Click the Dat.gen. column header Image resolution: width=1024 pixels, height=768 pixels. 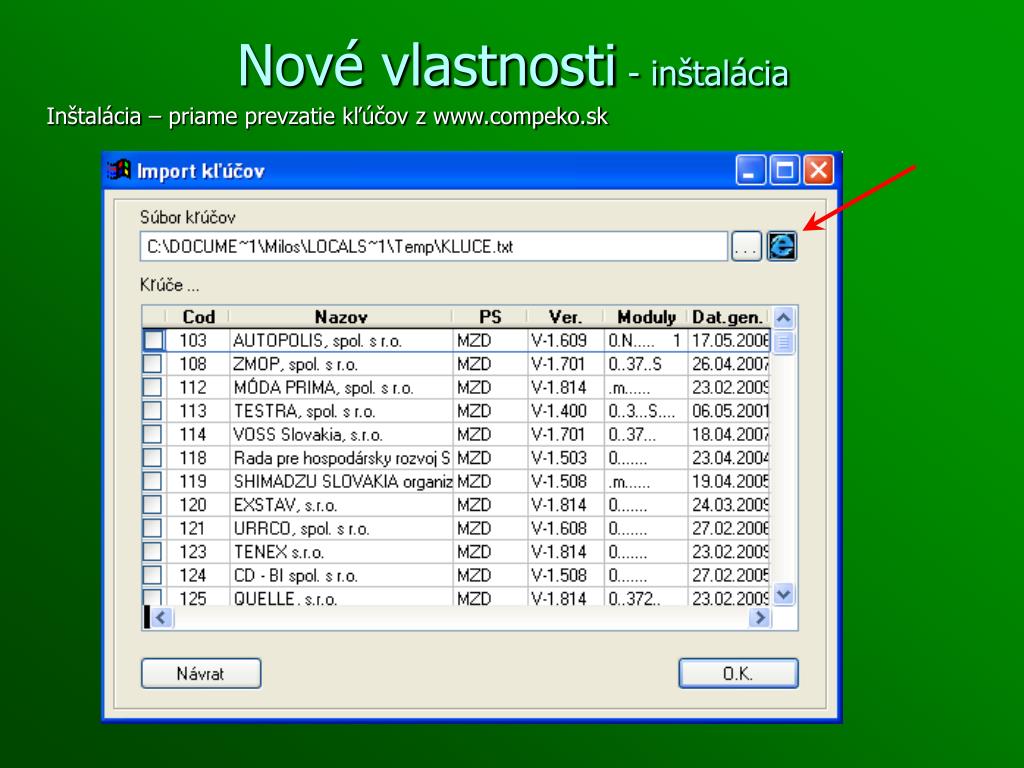coord(729,317)
